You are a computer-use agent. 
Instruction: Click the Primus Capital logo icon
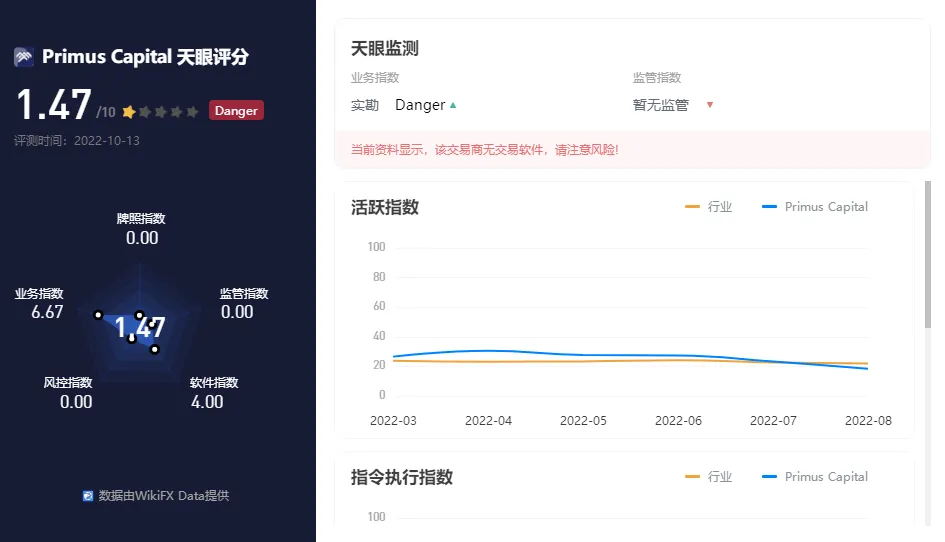point(24,57)
